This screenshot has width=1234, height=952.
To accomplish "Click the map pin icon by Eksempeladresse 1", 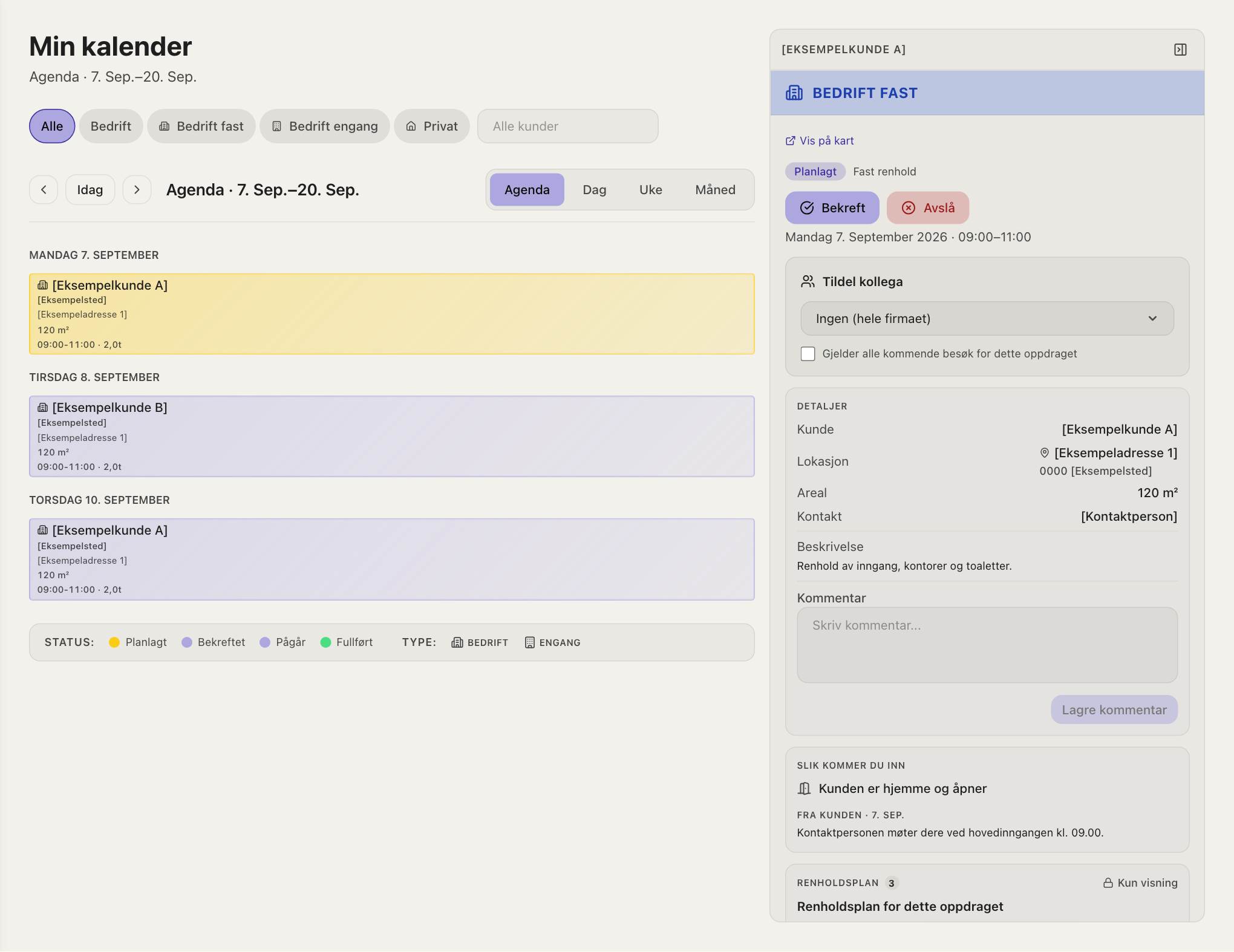I will 1045,452.
